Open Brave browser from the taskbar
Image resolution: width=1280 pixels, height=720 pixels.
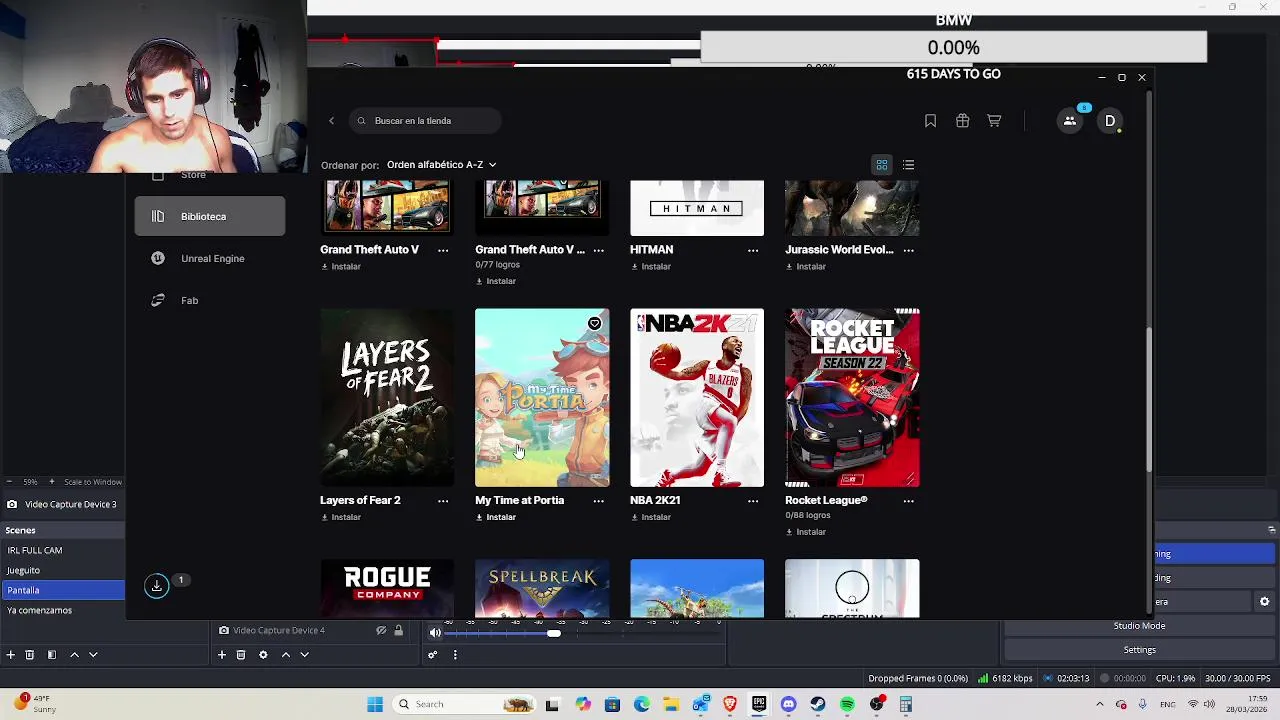(x=730, y=704)
